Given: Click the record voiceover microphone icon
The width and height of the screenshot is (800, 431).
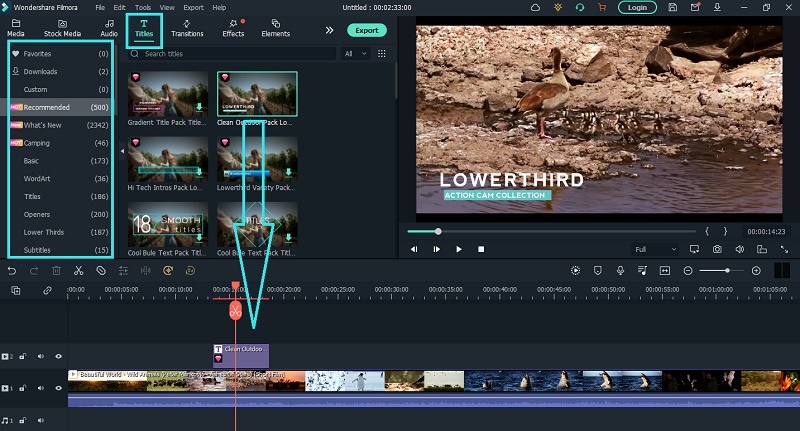Looking at the screenshot, I should (x=620, y=271).
